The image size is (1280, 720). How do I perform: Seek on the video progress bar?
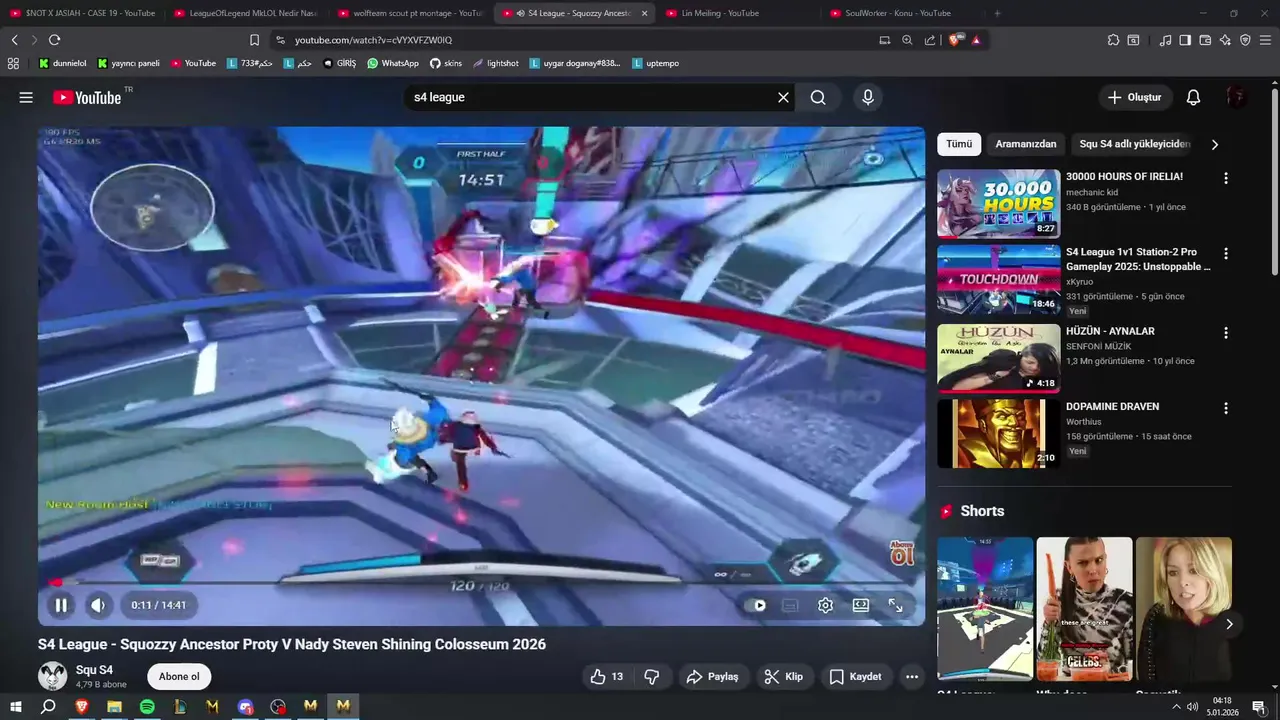pyautogui.click(x=481, y=582)
